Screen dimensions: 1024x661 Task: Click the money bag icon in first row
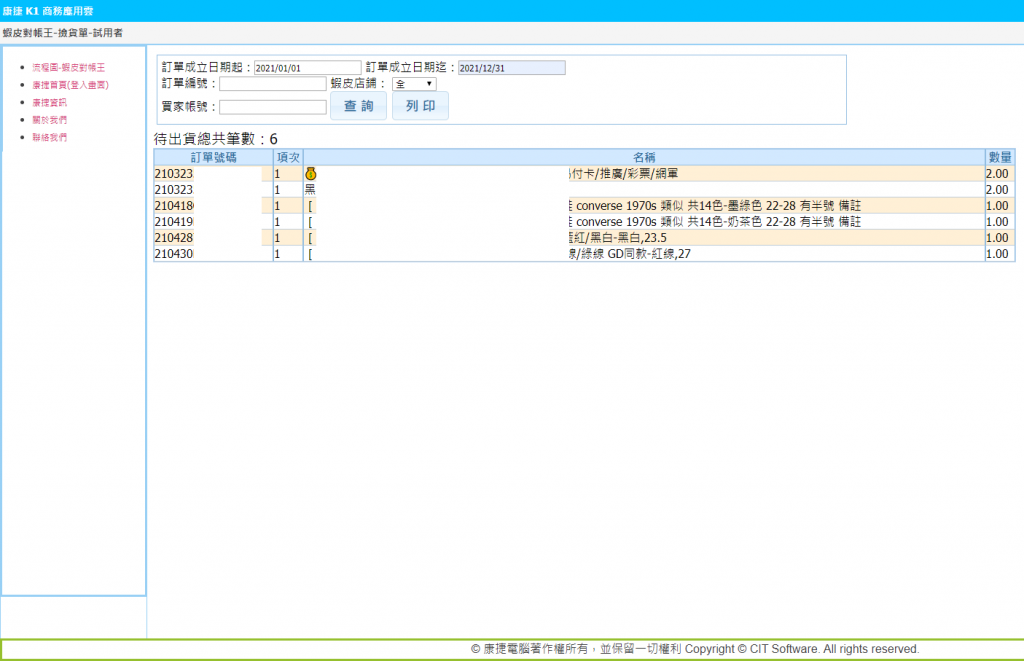tap(310, 174)
